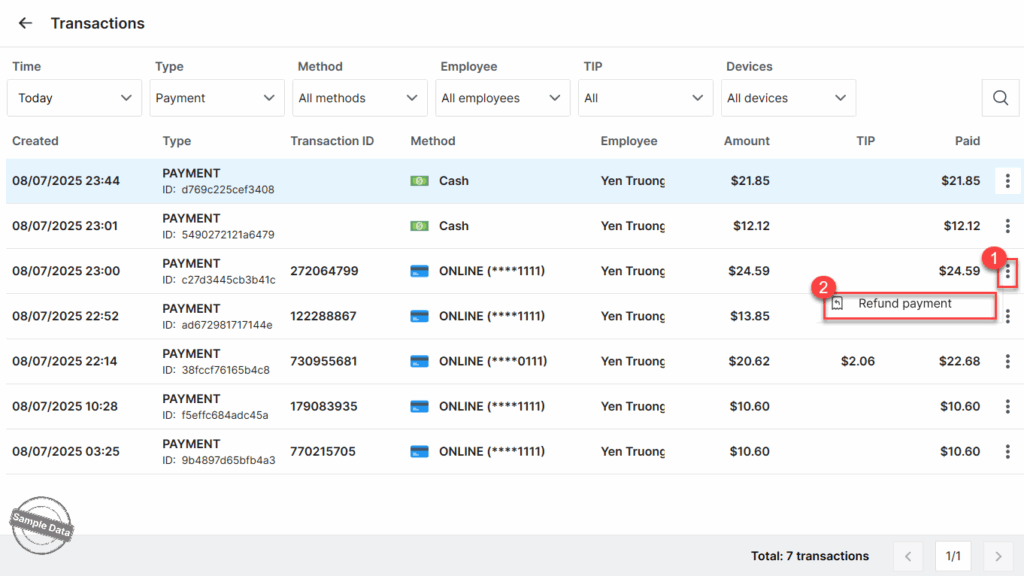This screenshot has width=1024, height=576.
Task: Click the card icon for transaction 179083935
Action: 419,406
